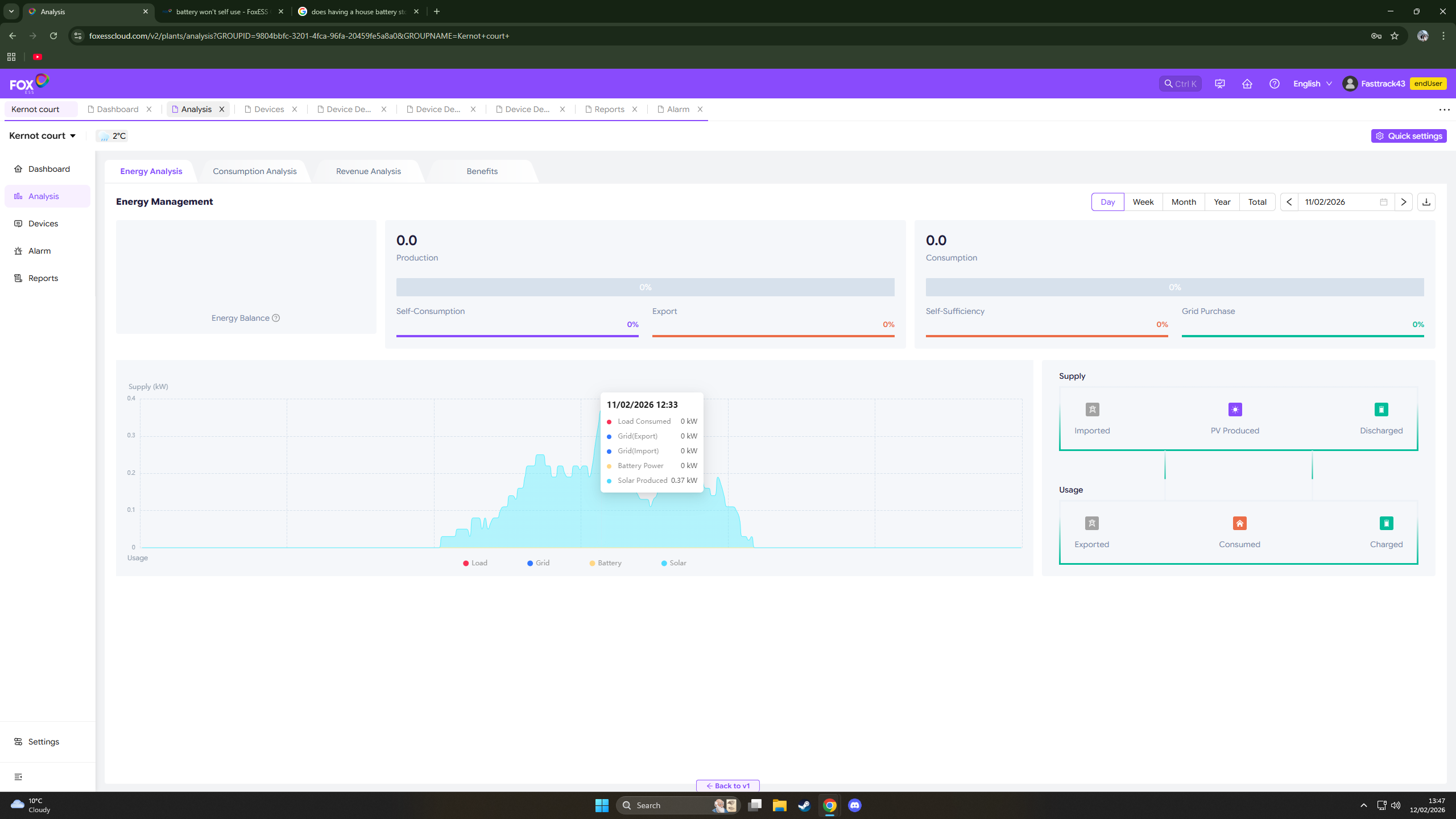1456x819 pixels.
Task: Click the Energy Balance info icon
Action: pos(276,318)
